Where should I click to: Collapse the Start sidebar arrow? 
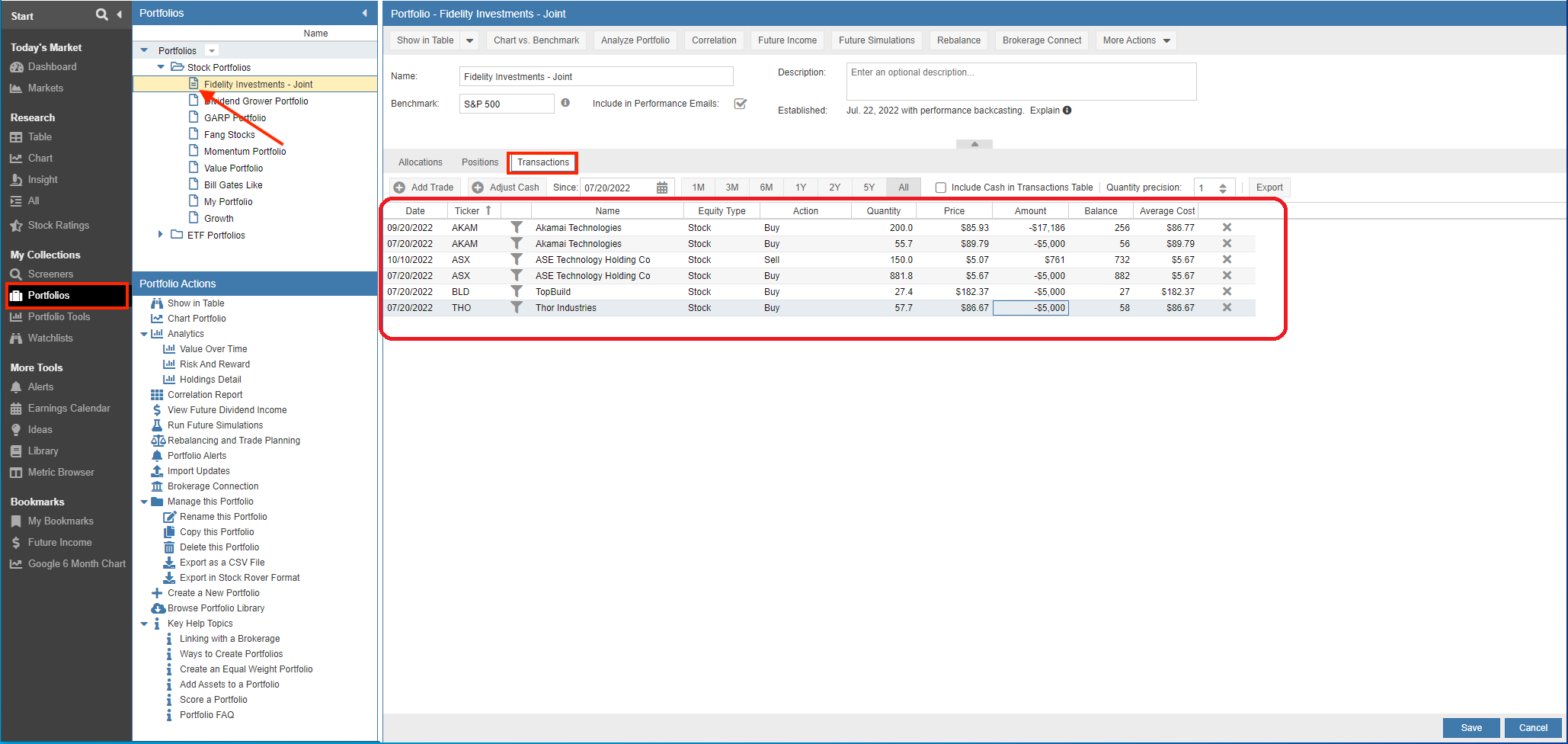point(120,14)
